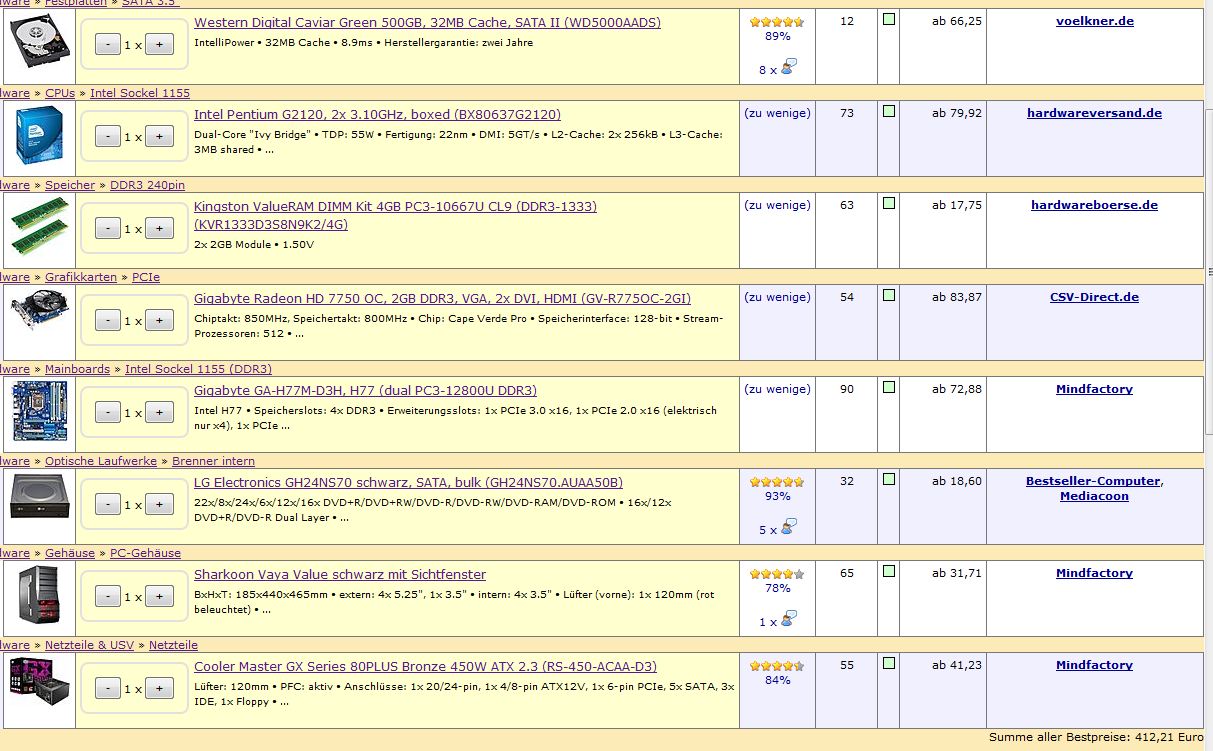
Task: Increase quantity of LG Electronics GH24NS70 burner
Action: (160, 505)
